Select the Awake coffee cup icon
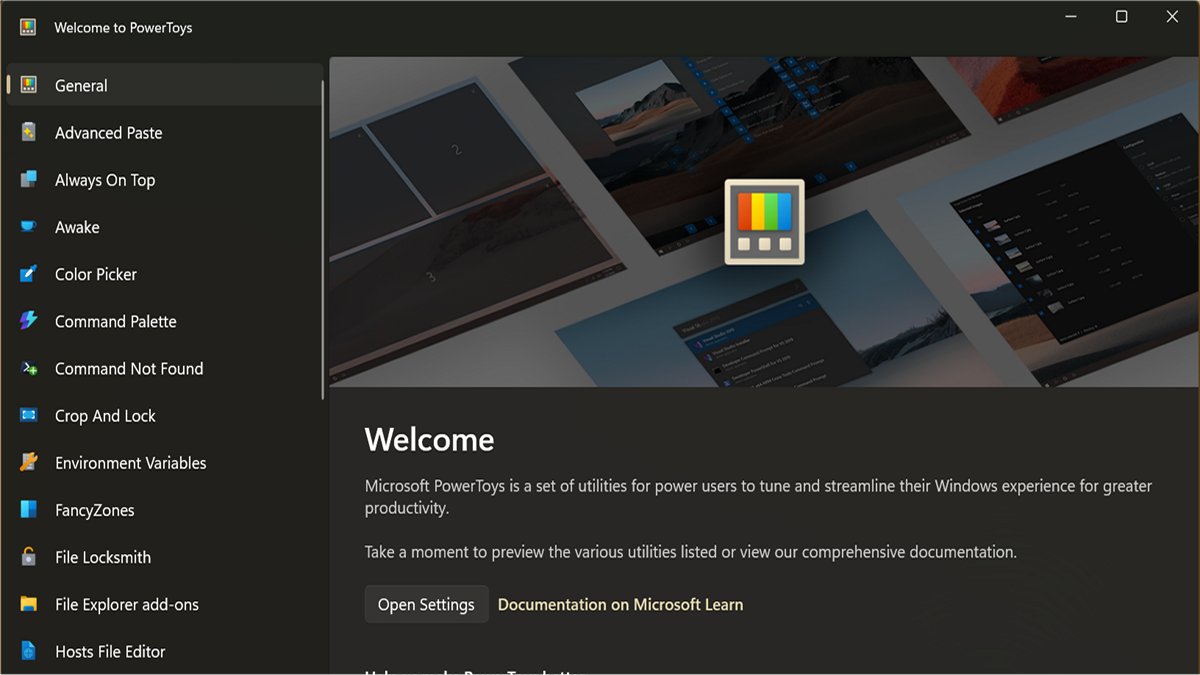This screenshot has height=675, width=1200. pos(30,227)
